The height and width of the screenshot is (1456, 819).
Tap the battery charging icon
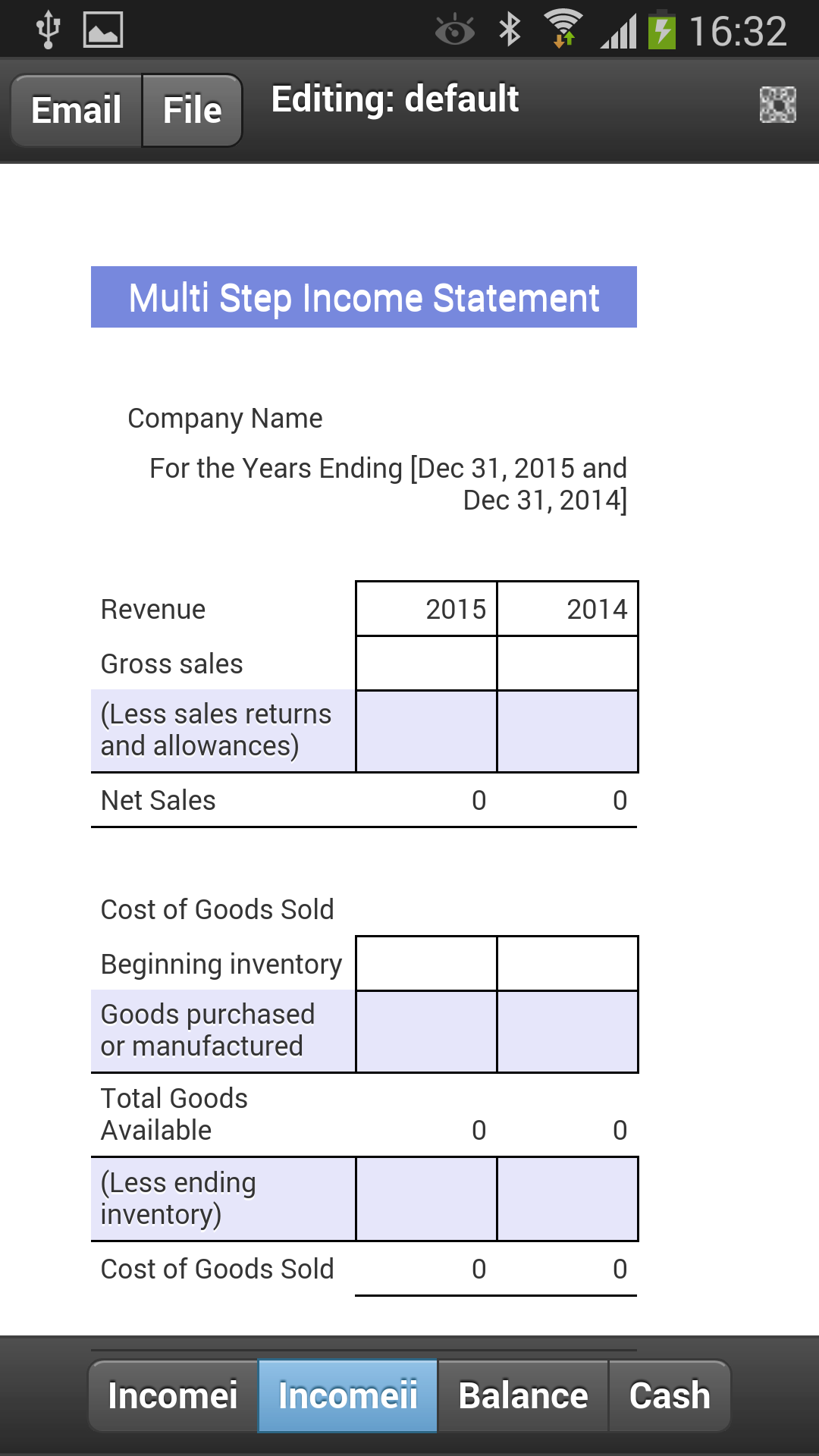662,30
